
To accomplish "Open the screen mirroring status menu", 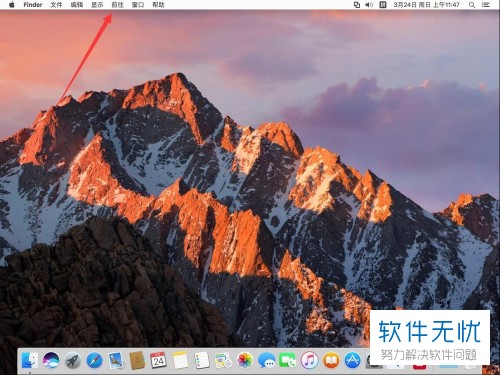I will coord(357,5).
